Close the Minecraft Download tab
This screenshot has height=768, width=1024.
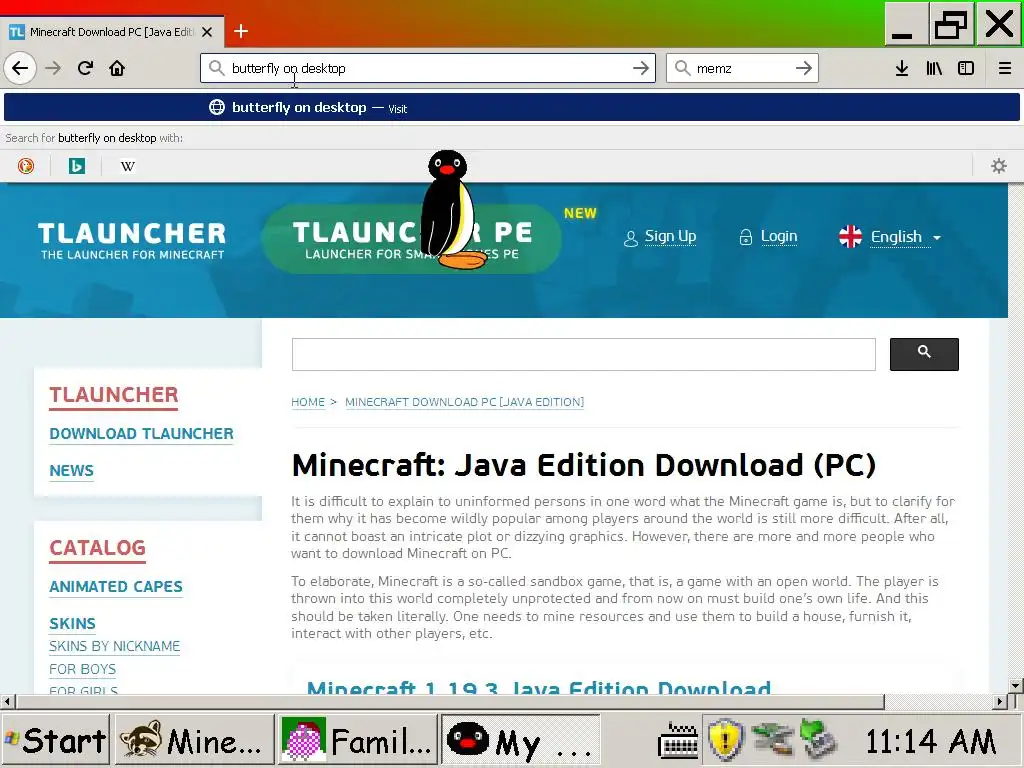point(207,31)
